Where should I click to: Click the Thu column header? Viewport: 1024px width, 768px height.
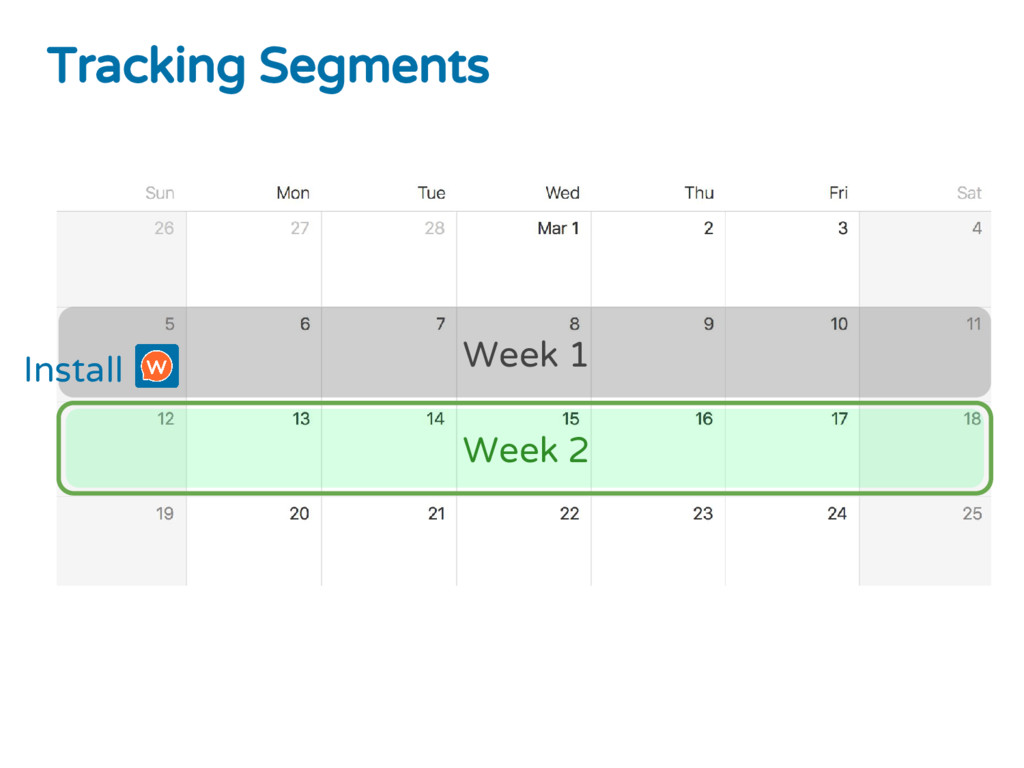[699, 193]
